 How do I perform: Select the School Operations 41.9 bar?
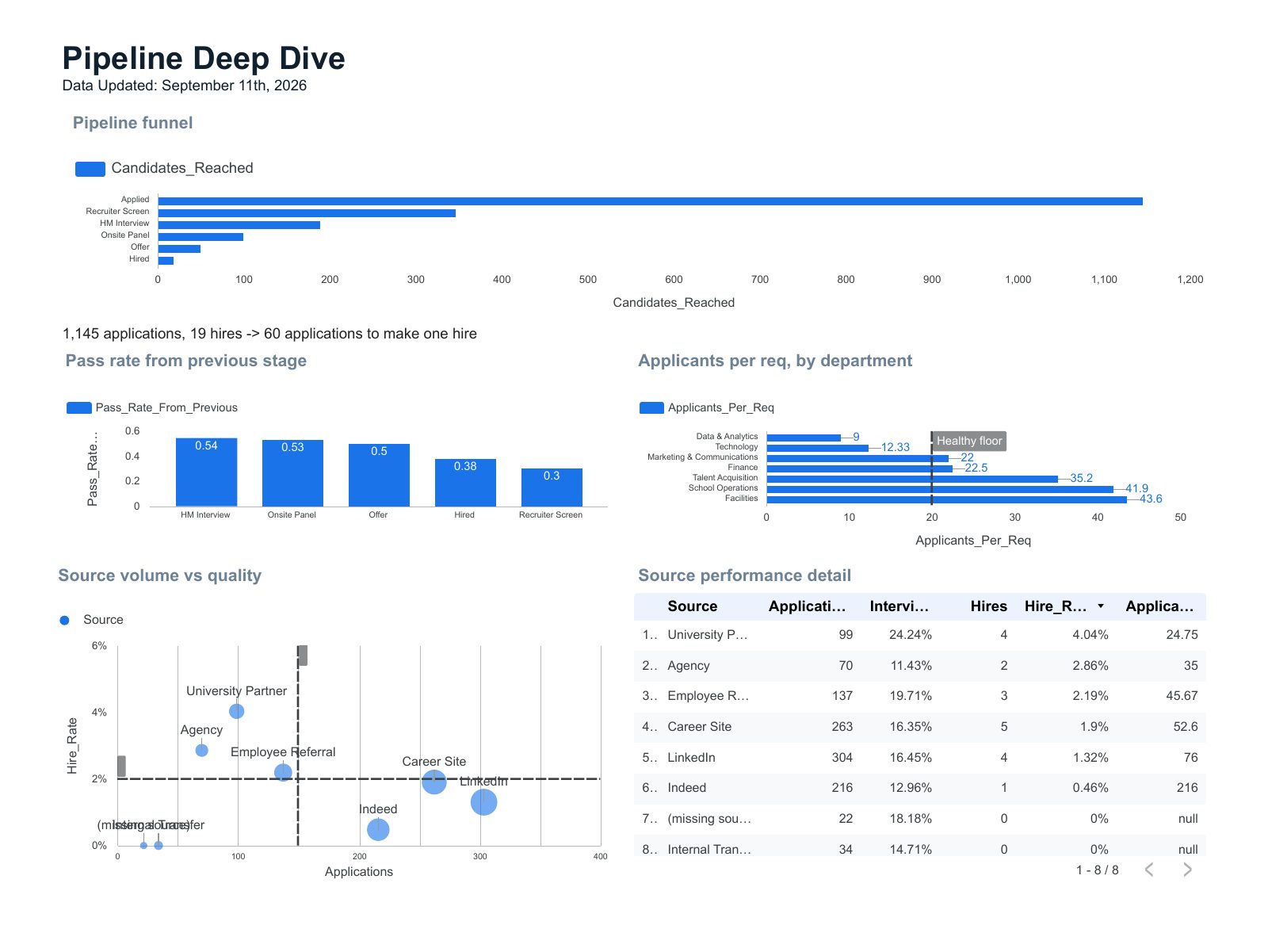coord(940,489)
